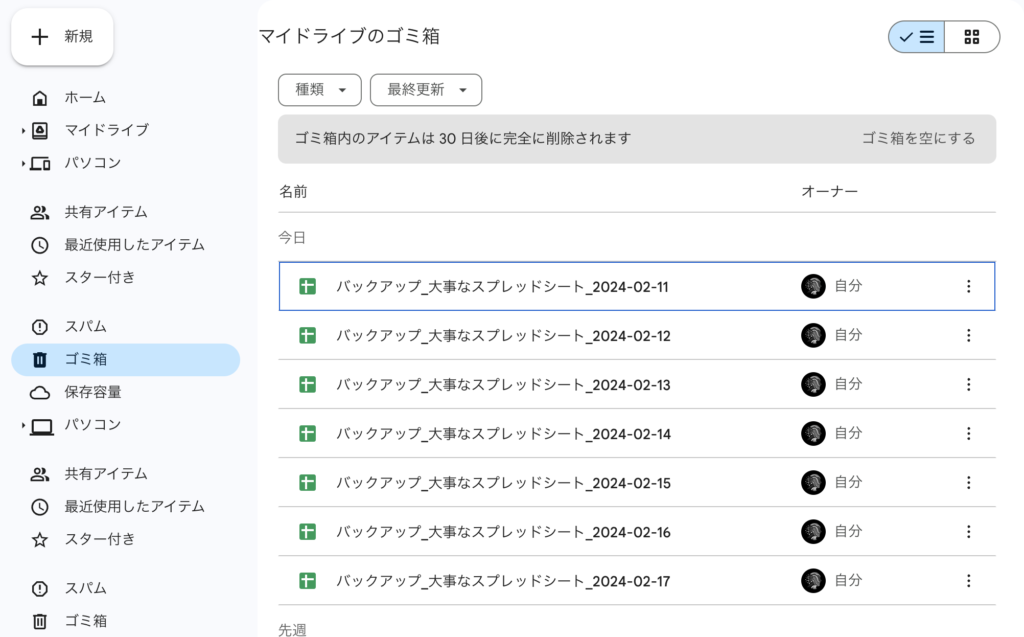
Task: Expand the first パソコン tree arrow
Action: [x=23, y=163]
